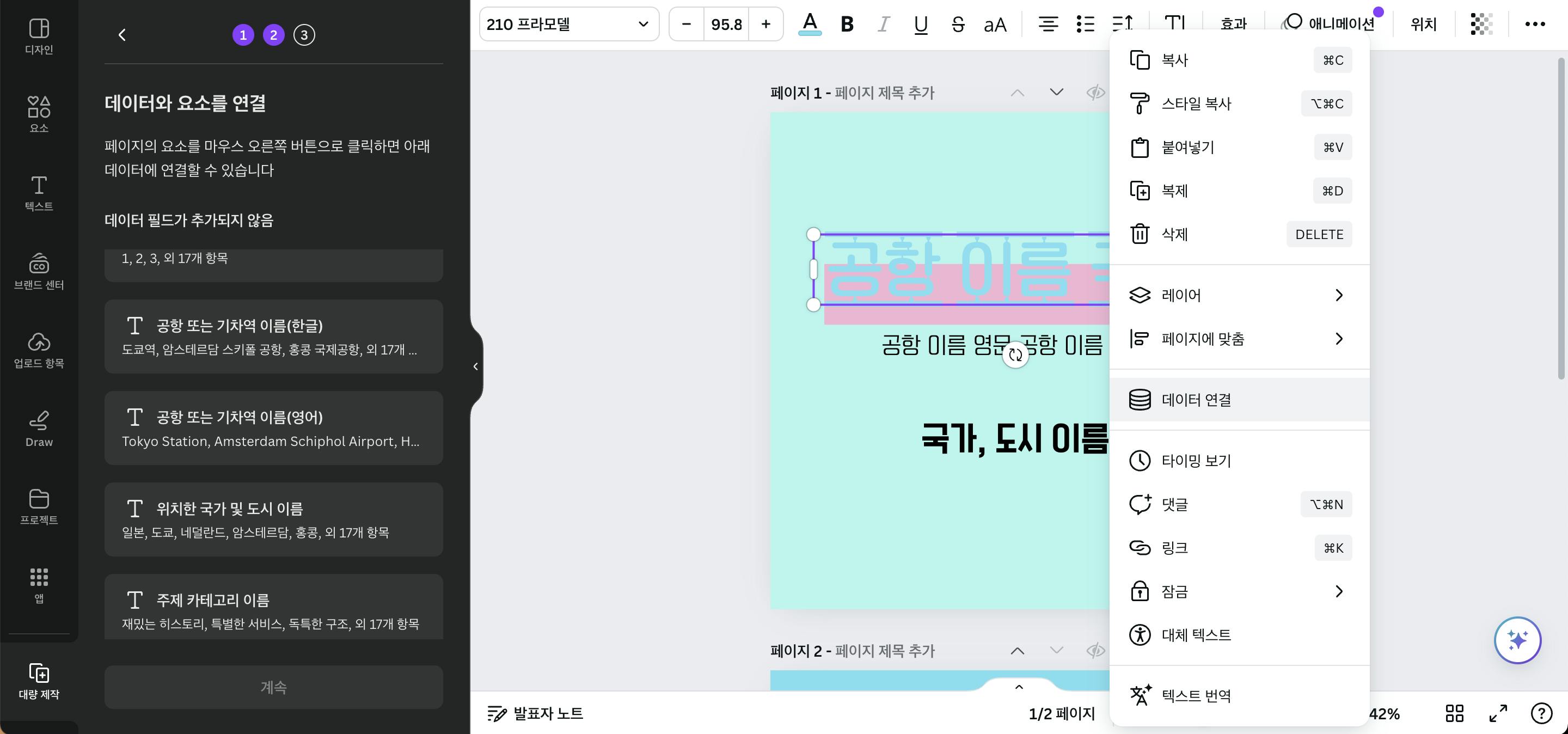The height and width of the screenshot is (734, 1568).
Task: Open the Elements (요소) sidebar panel
Action: [x=39, y=114]
